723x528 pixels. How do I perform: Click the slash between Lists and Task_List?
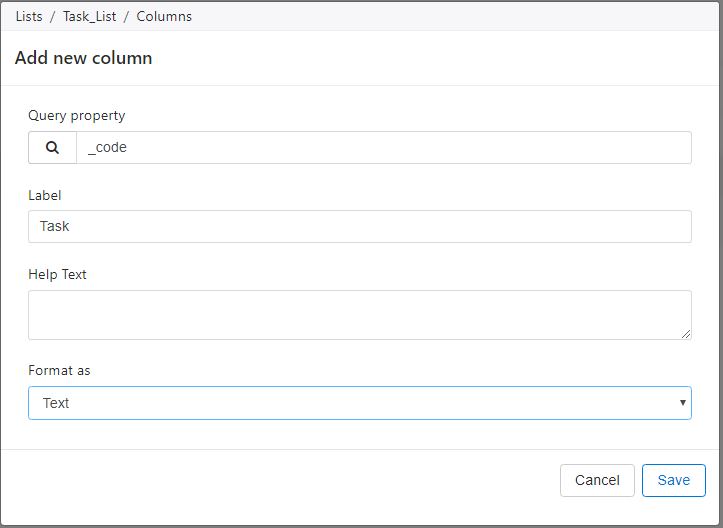point(53,17)
